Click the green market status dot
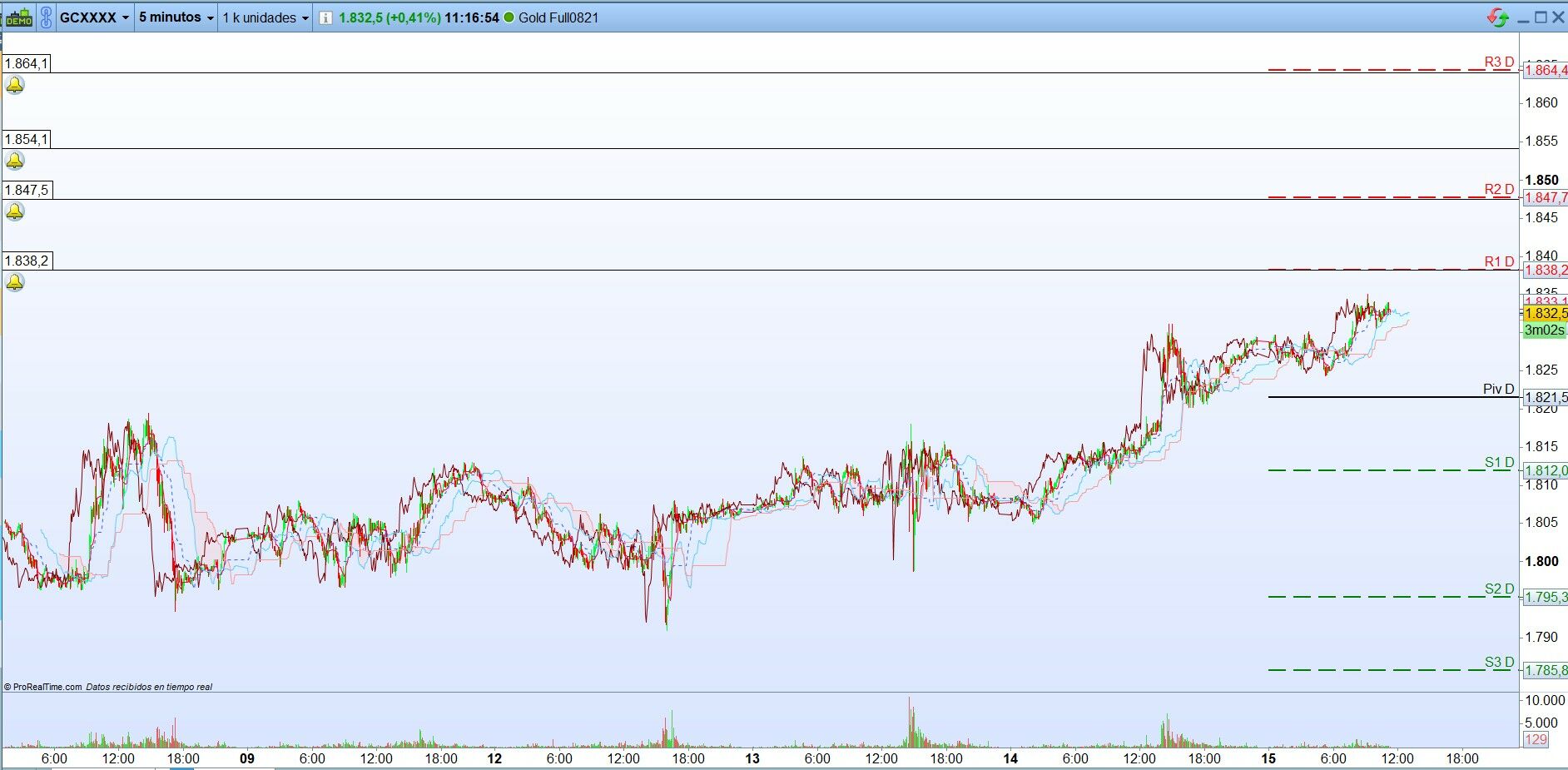This screenshot has height=770, width=1568. pyautogui.click(x=509, y=17)
